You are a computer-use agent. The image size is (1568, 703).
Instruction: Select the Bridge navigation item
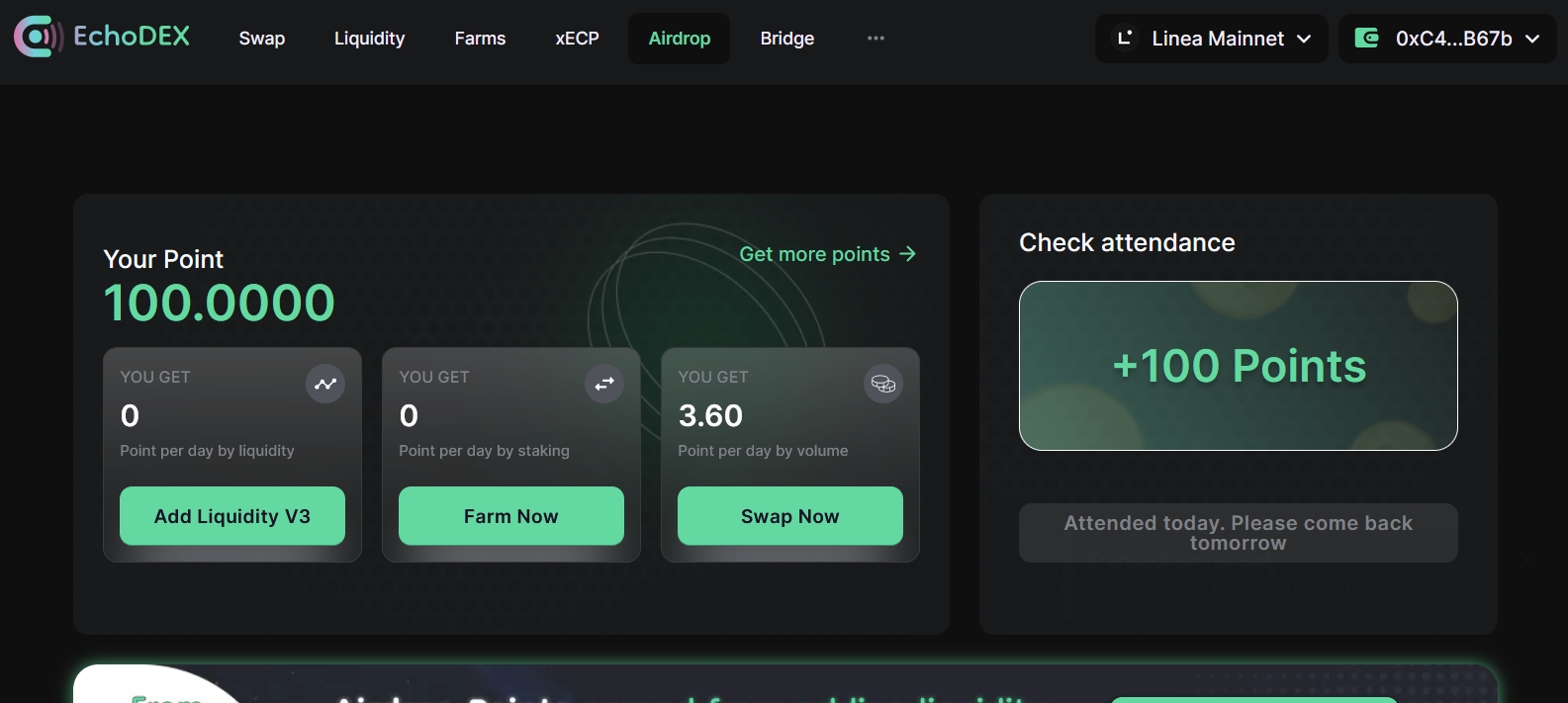tap(787, 39)
